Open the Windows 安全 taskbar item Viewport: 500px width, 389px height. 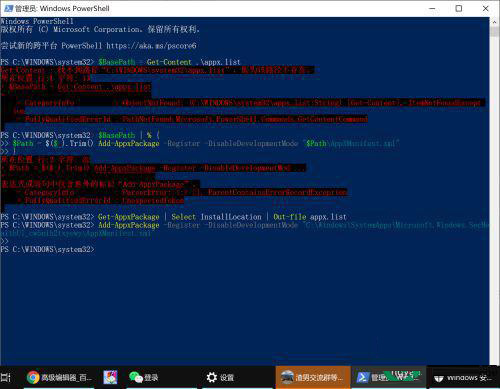(x=463, y=378)
